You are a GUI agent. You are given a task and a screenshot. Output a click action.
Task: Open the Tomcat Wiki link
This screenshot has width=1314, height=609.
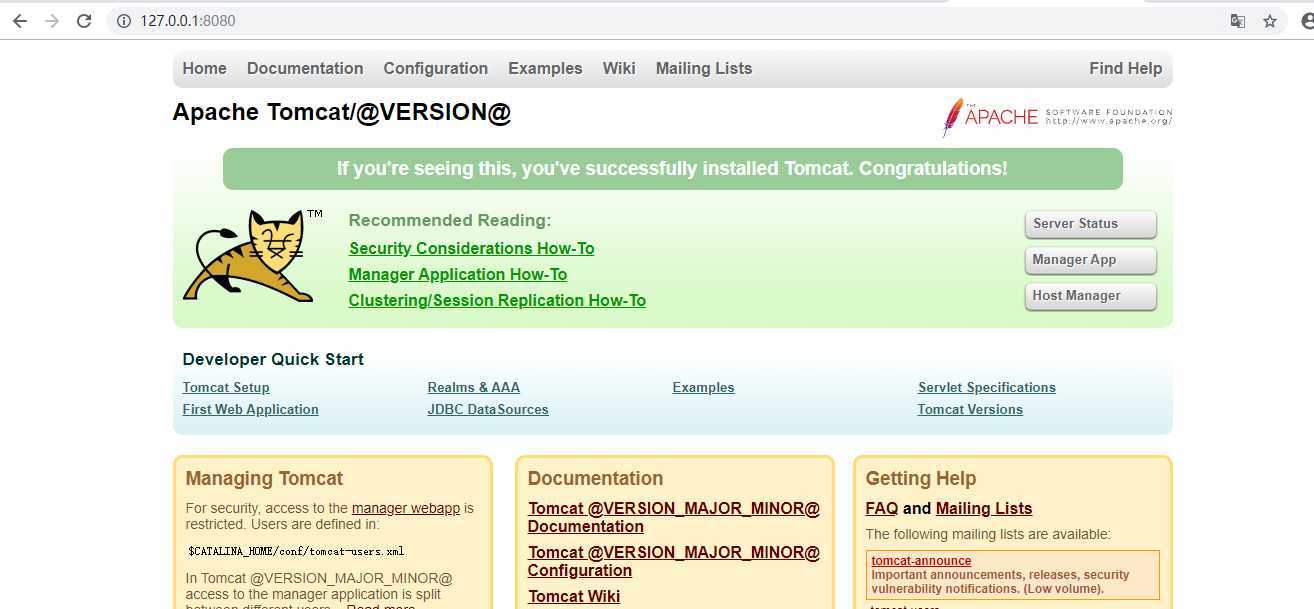click(x=574, y=596)
